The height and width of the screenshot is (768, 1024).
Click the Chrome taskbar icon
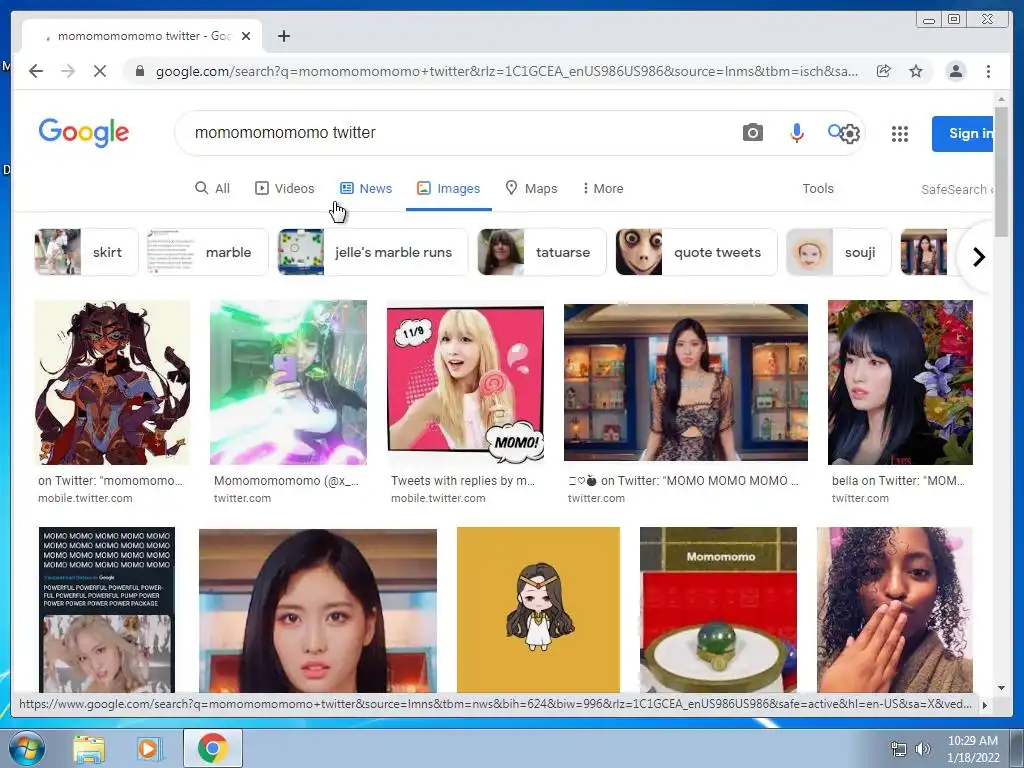(x=212, y=748)
